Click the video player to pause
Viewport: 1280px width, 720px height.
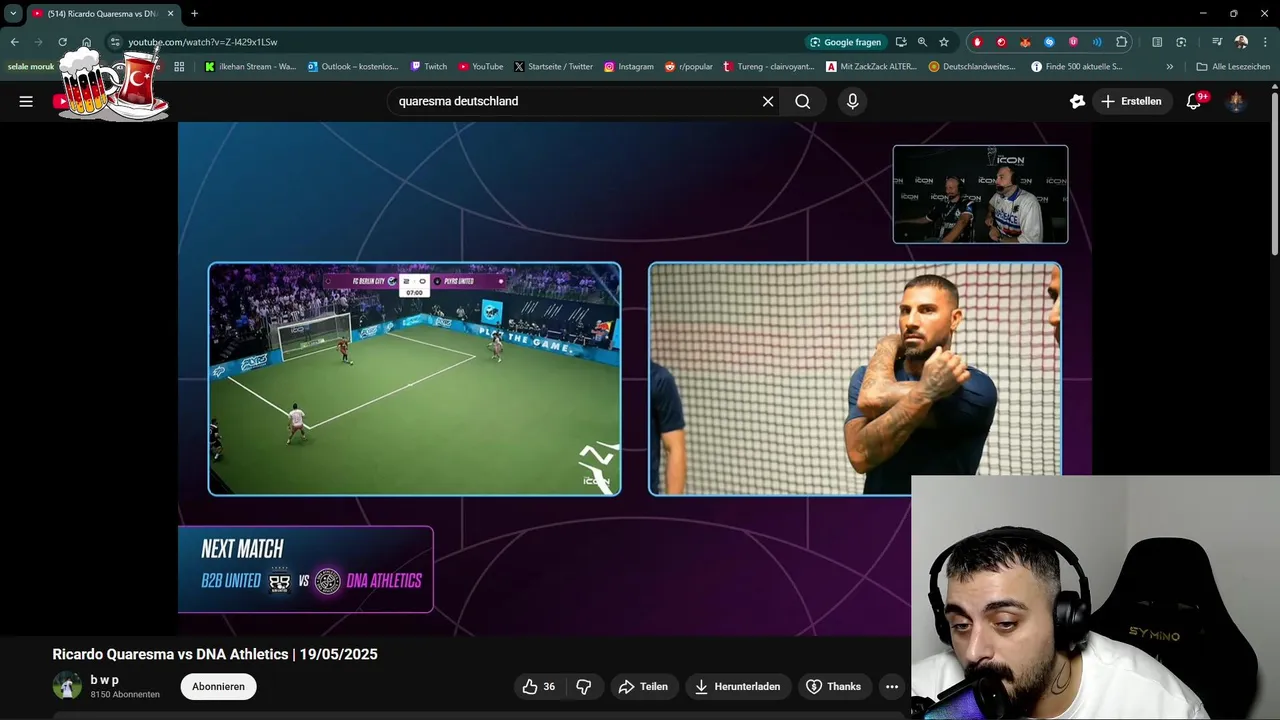(635, 378)
